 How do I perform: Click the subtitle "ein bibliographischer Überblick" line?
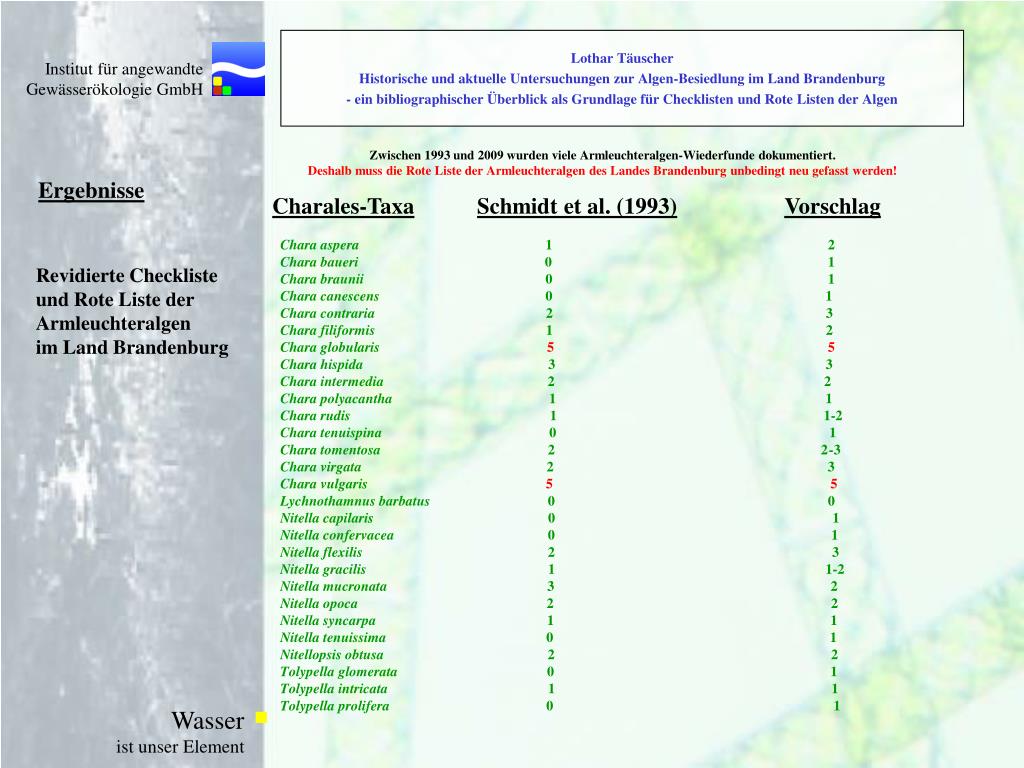tap(622, 99)
